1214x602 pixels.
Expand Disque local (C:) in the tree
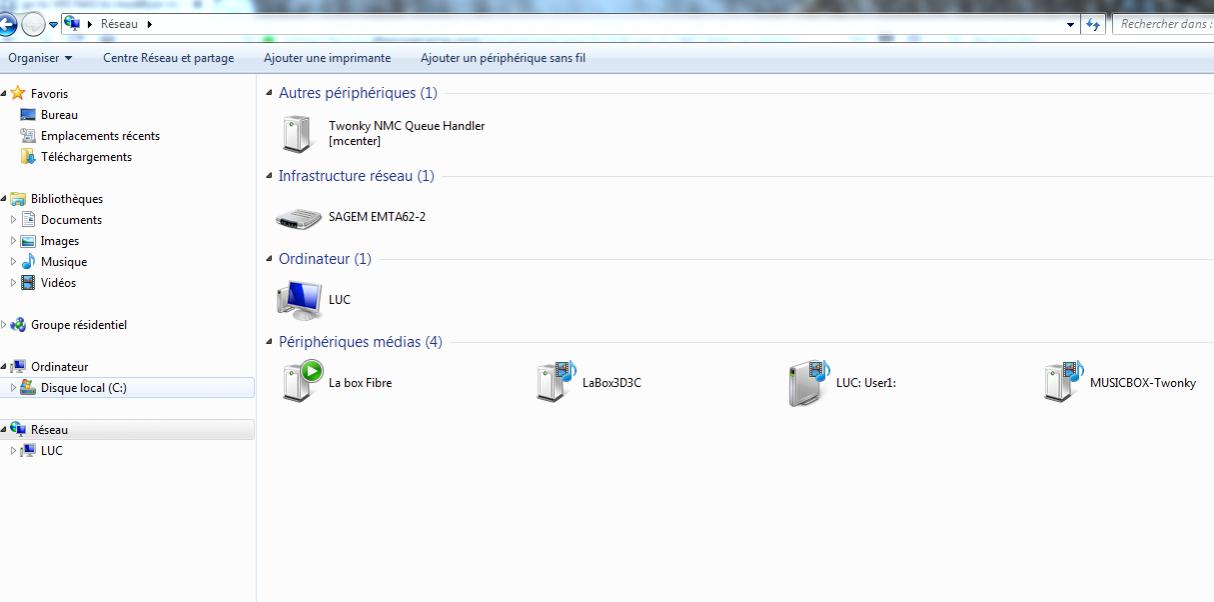(13, 388)
